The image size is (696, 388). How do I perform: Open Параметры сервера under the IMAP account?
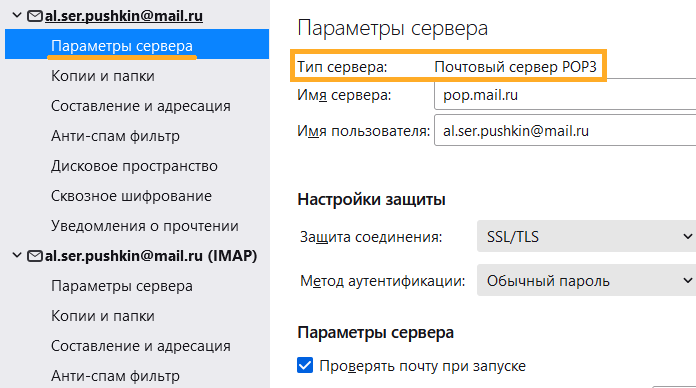click(137, 286)
